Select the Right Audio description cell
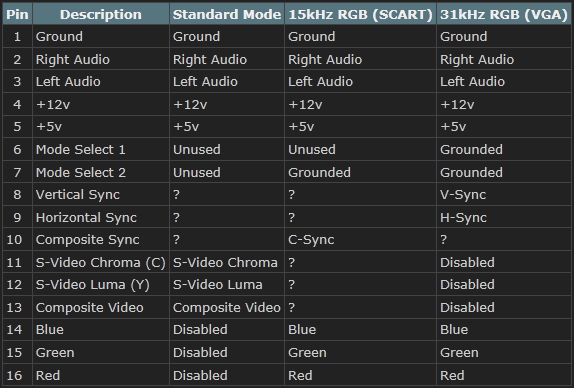574x388 pixels. [101, 59]
